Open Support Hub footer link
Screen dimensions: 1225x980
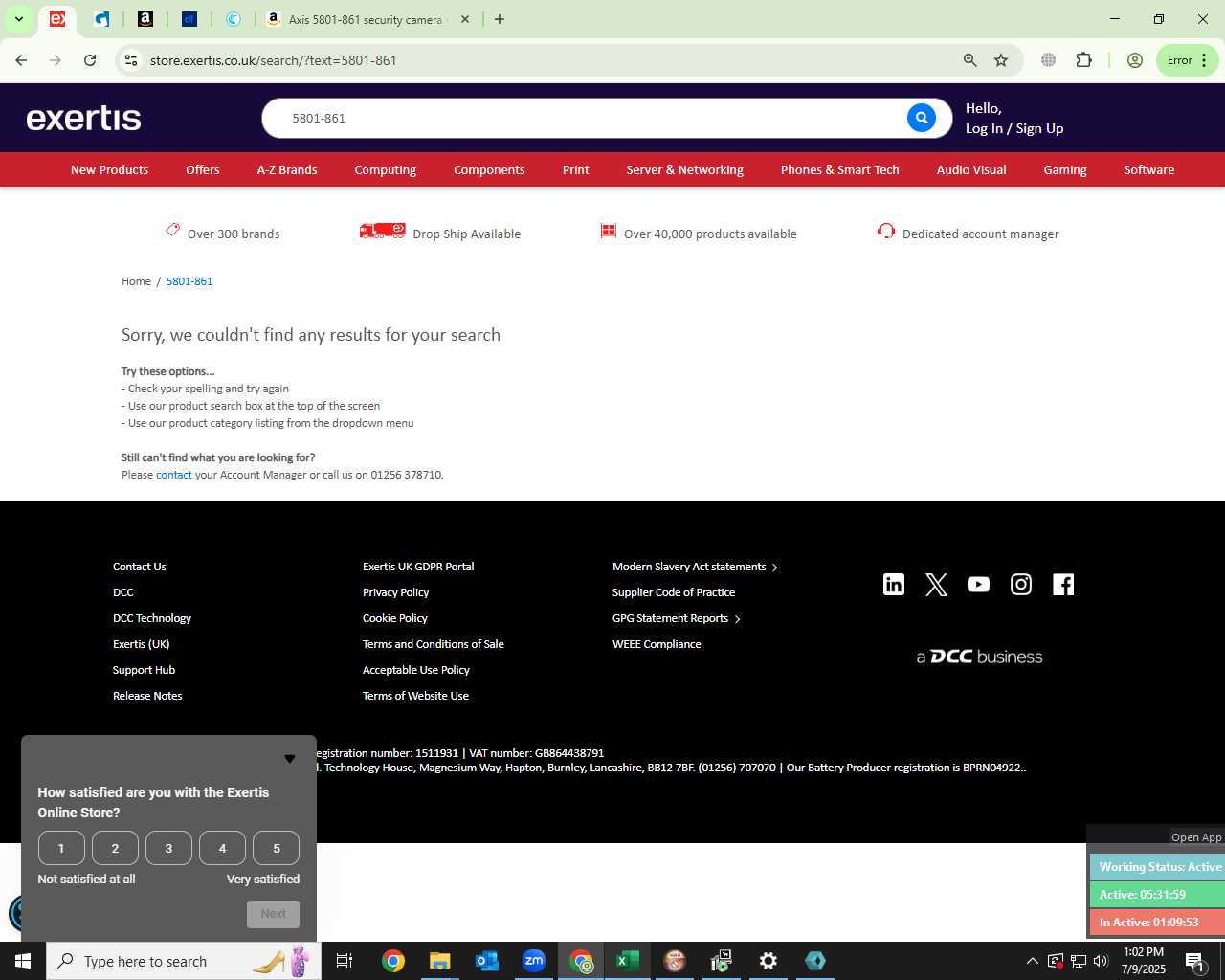144,670
